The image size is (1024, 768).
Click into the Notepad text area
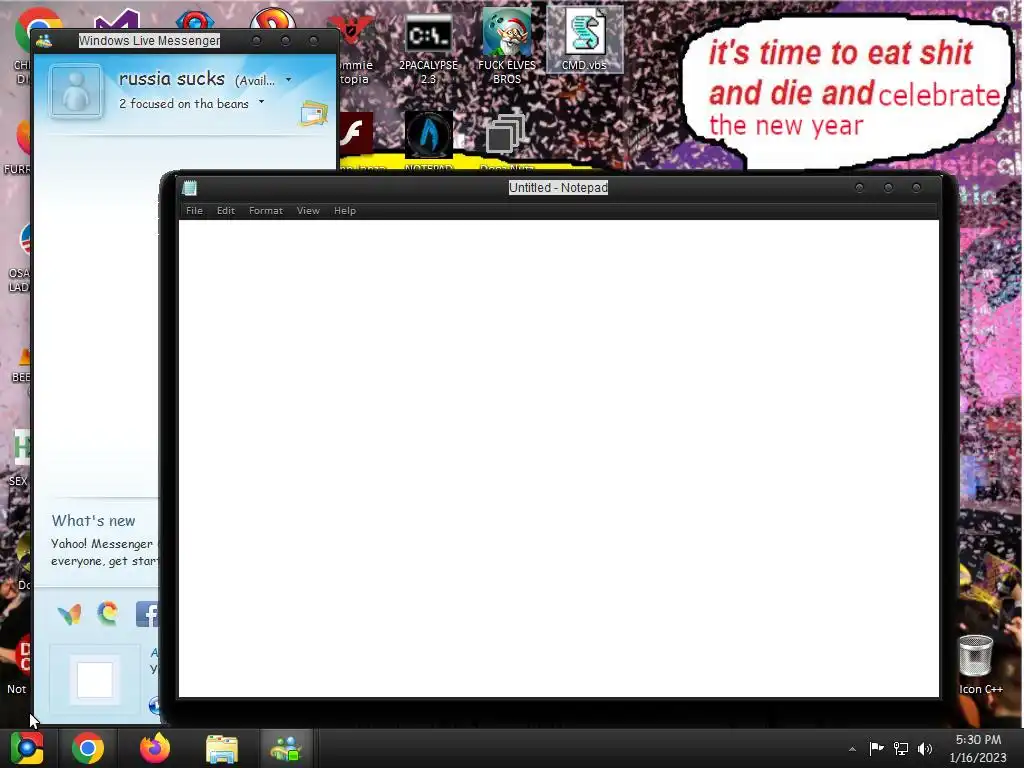(x=558, y=458)
